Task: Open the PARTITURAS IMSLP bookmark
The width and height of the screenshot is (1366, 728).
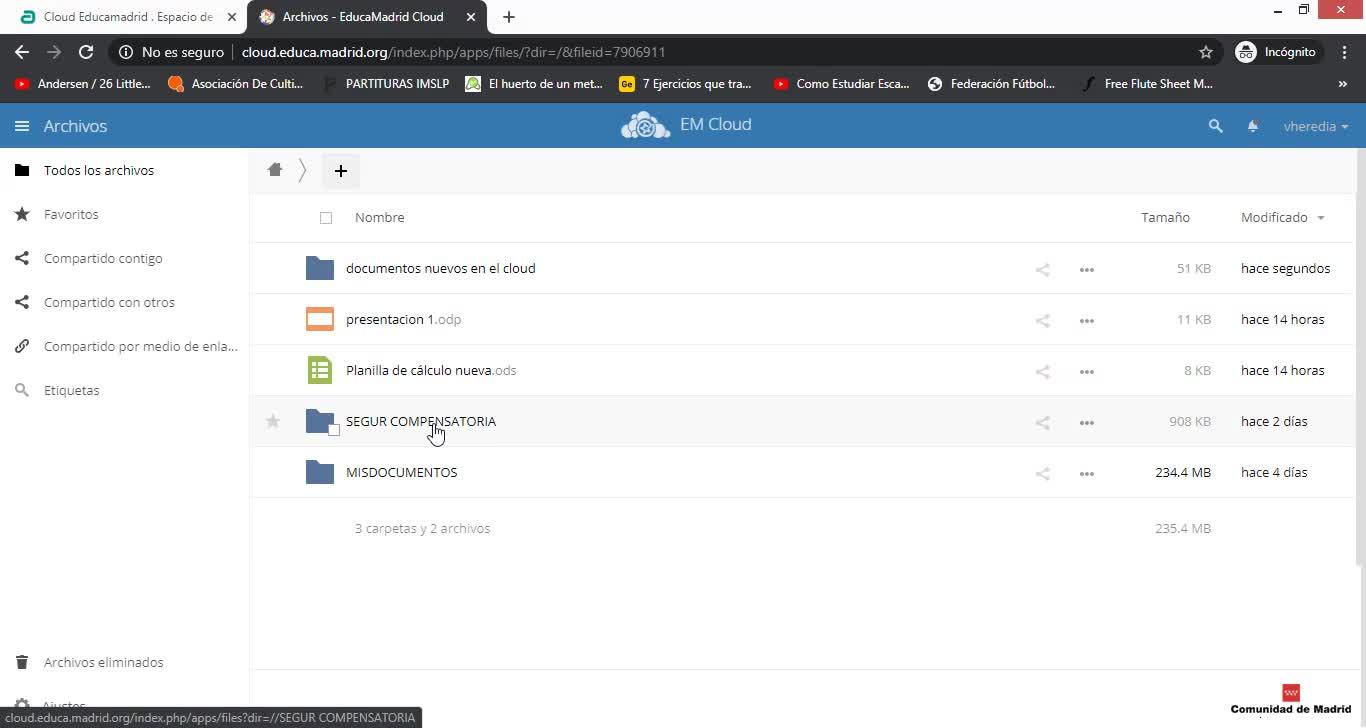Action: click(x=386, y=84)
